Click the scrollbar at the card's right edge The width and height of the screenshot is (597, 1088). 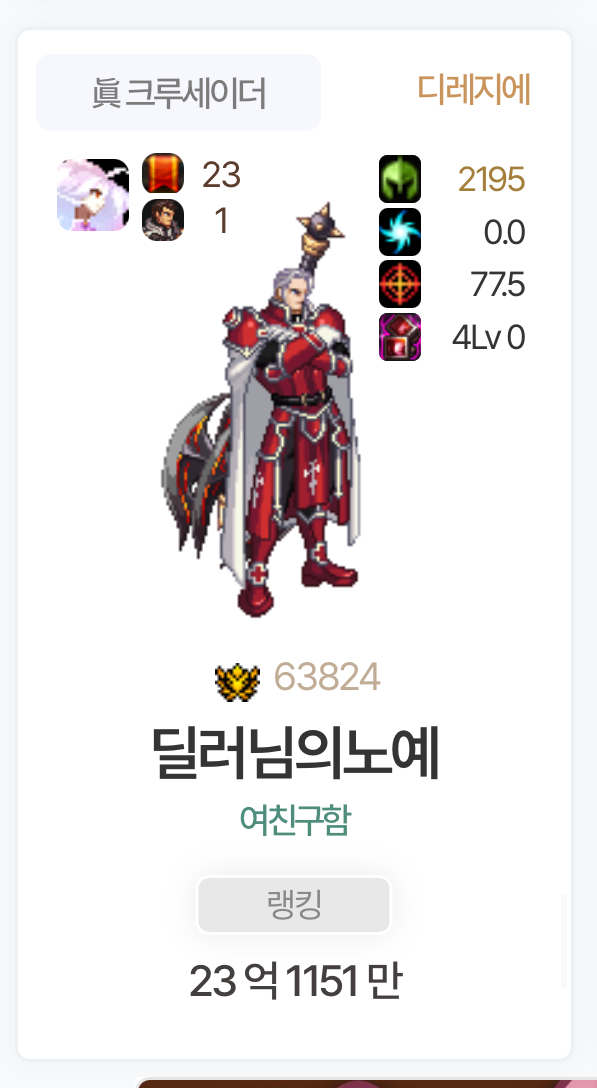click(564, 941)
